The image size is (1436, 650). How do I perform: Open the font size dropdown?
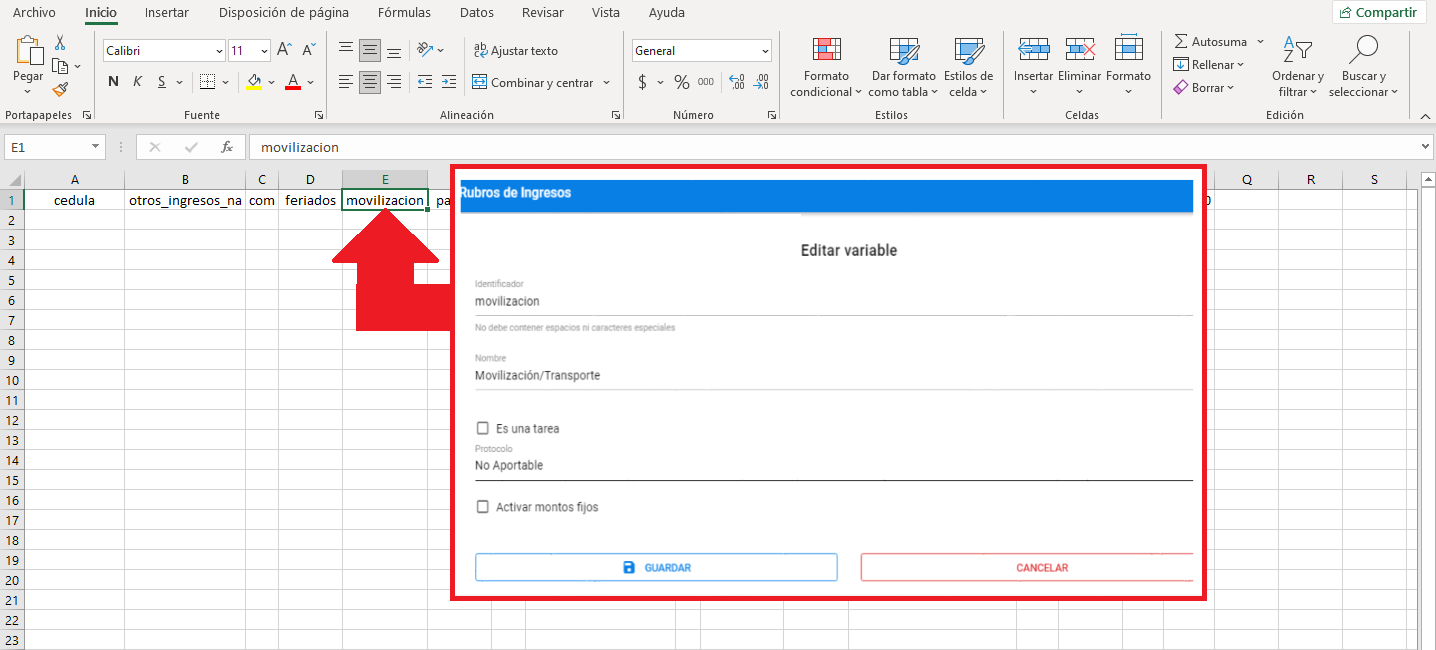point(264,51)
